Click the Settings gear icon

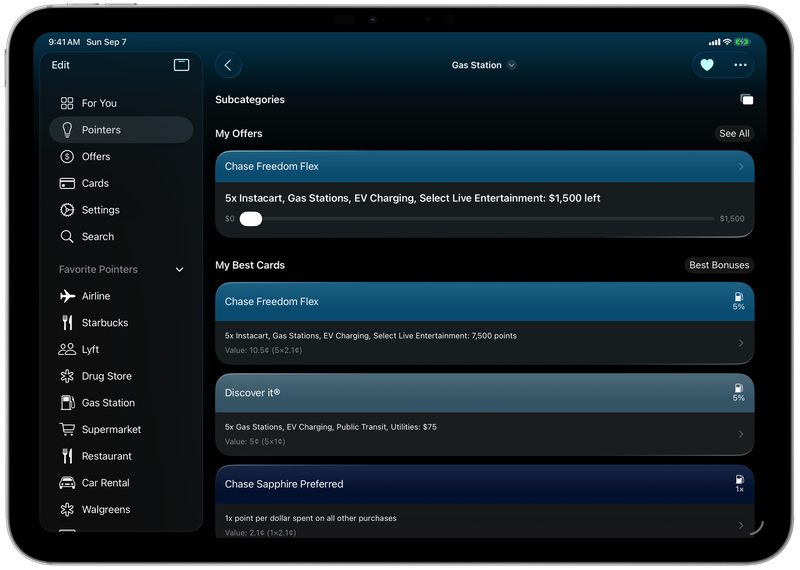pyautogui.click(x=67, y=210)
